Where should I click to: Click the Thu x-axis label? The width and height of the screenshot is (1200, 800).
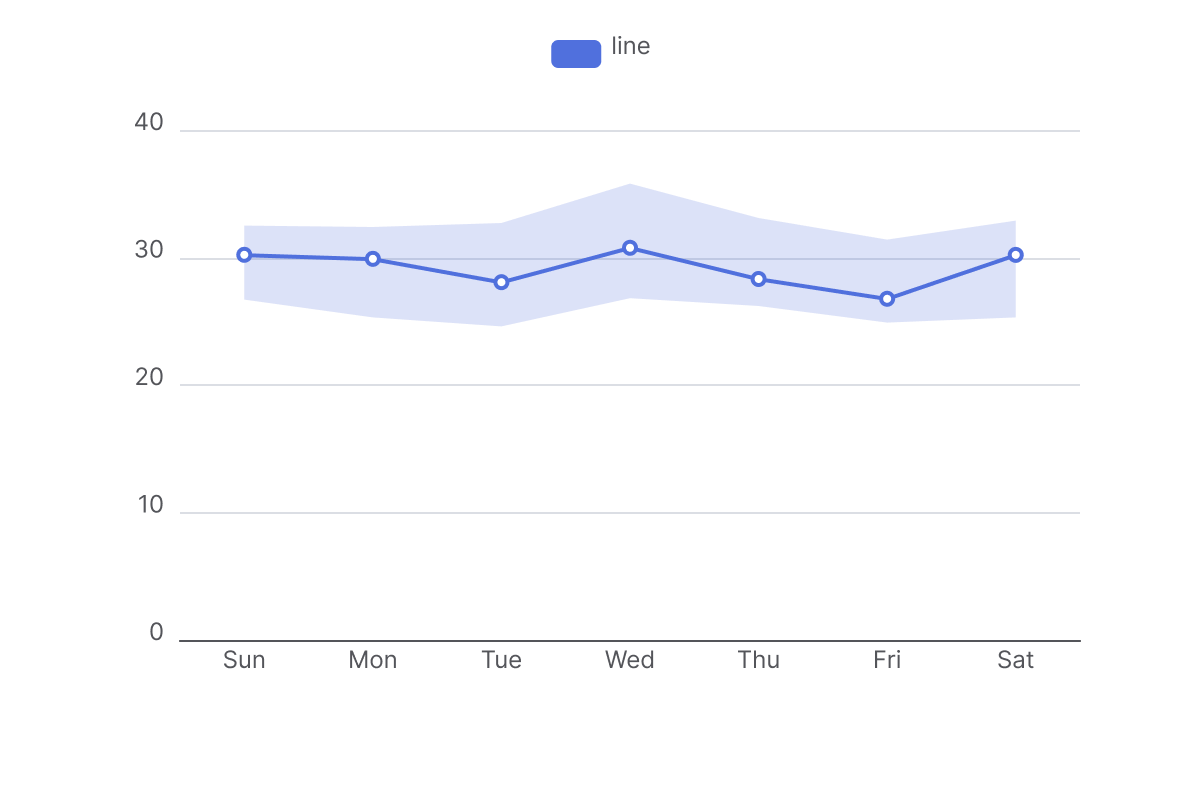759,660
